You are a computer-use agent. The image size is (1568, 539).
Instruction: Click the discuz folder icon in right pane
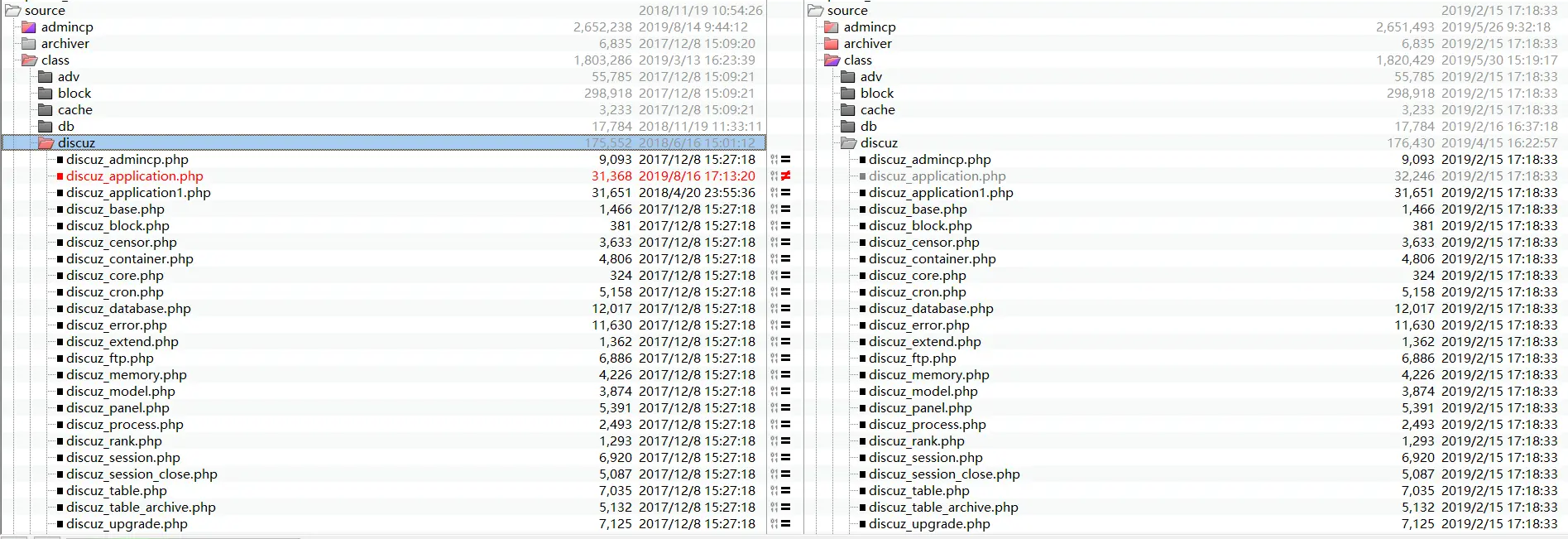click(848, 143)
